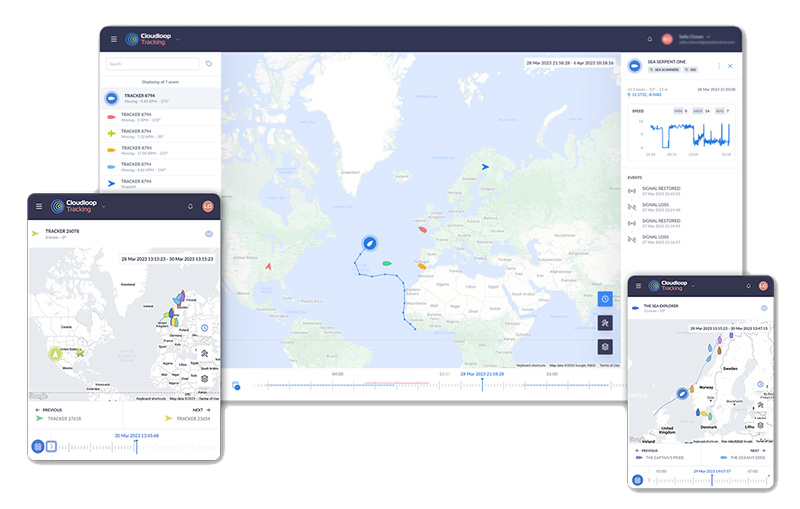Click the blue arrow marker over Finland
The height and width of the screenshot is (509, 800).
click(x=485, y=167)
